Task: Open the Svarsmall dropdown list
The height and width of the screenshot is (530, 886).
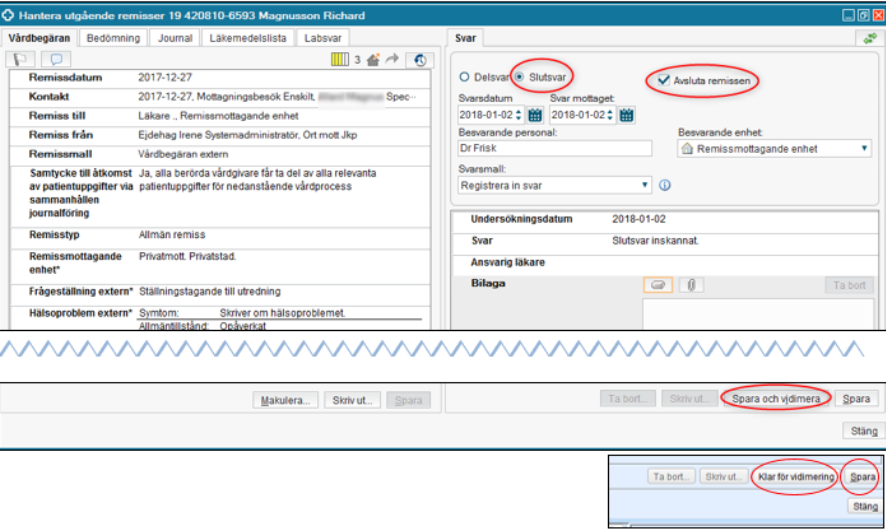Action: (x=644, y=185)
